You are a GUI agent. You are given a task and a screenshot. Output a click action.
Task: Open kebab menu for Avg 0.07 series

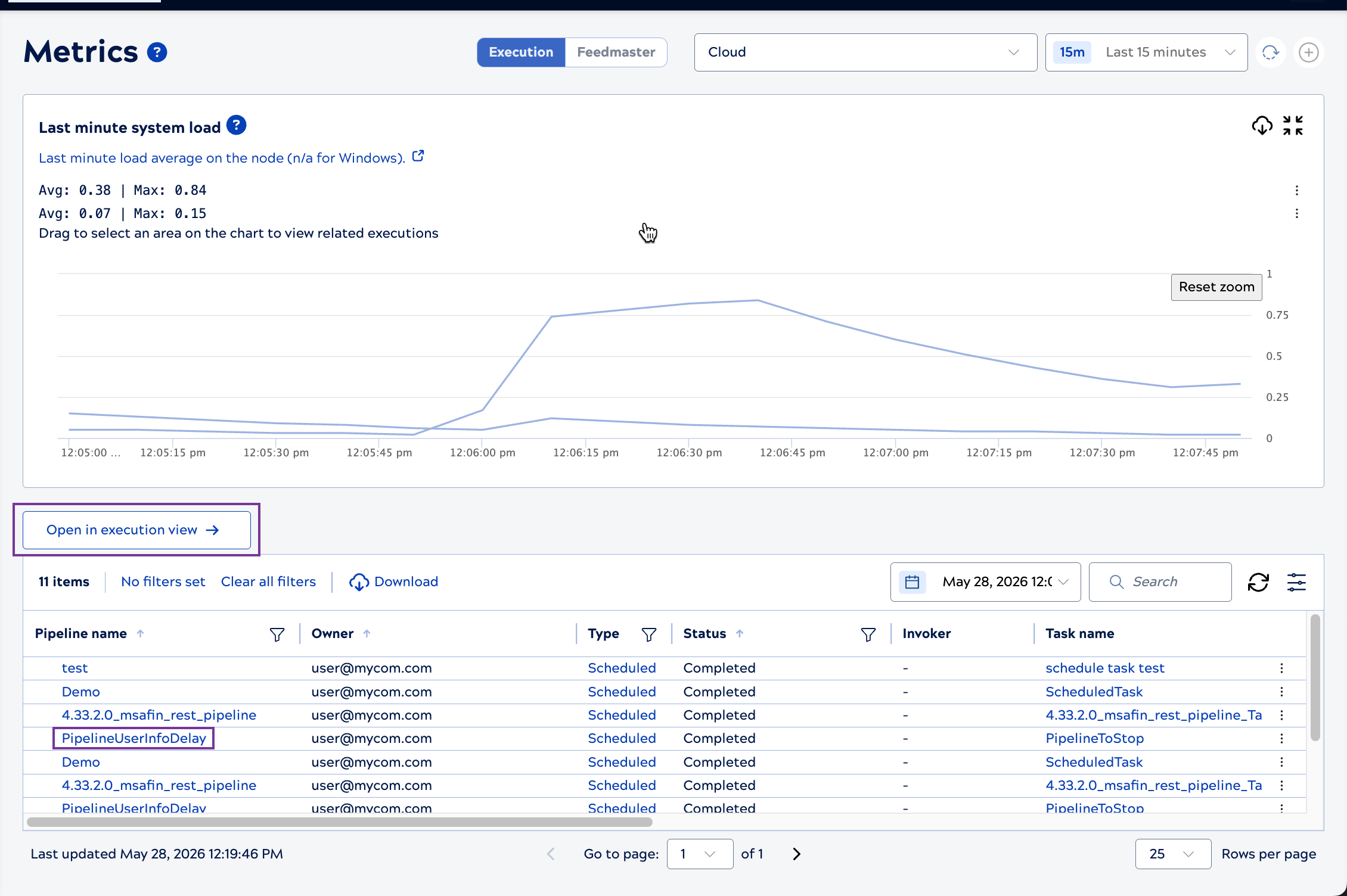[1296, 213]
